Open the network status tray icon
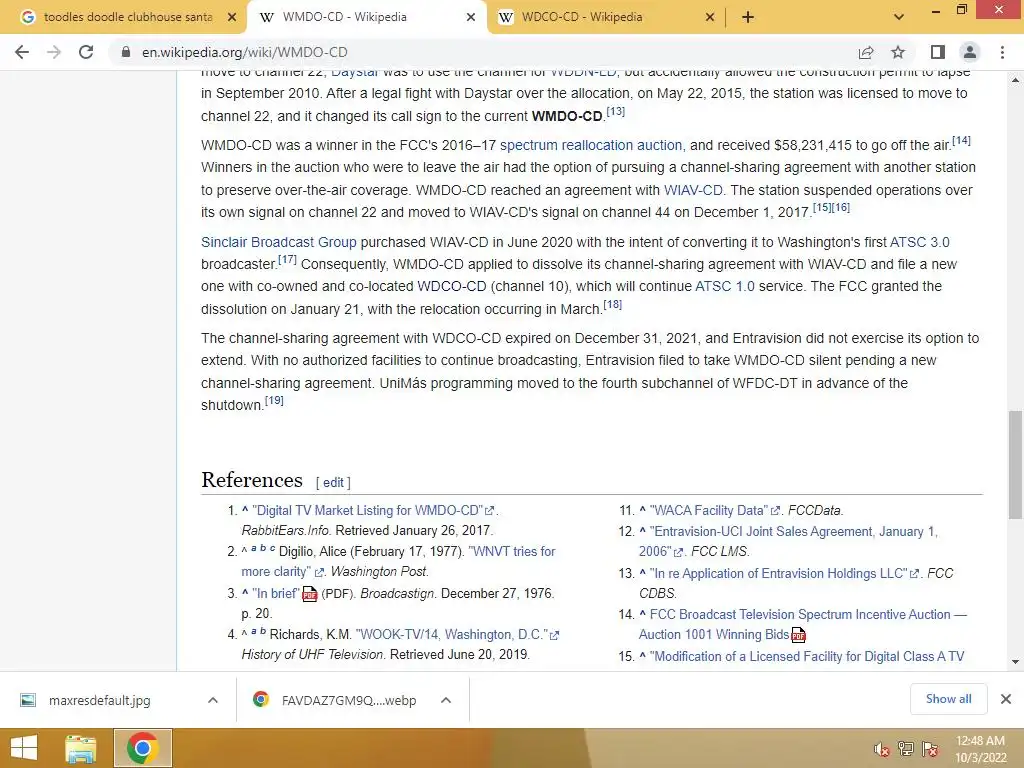The height and width of the screenshot is (768, 1024). click(906, 750)
